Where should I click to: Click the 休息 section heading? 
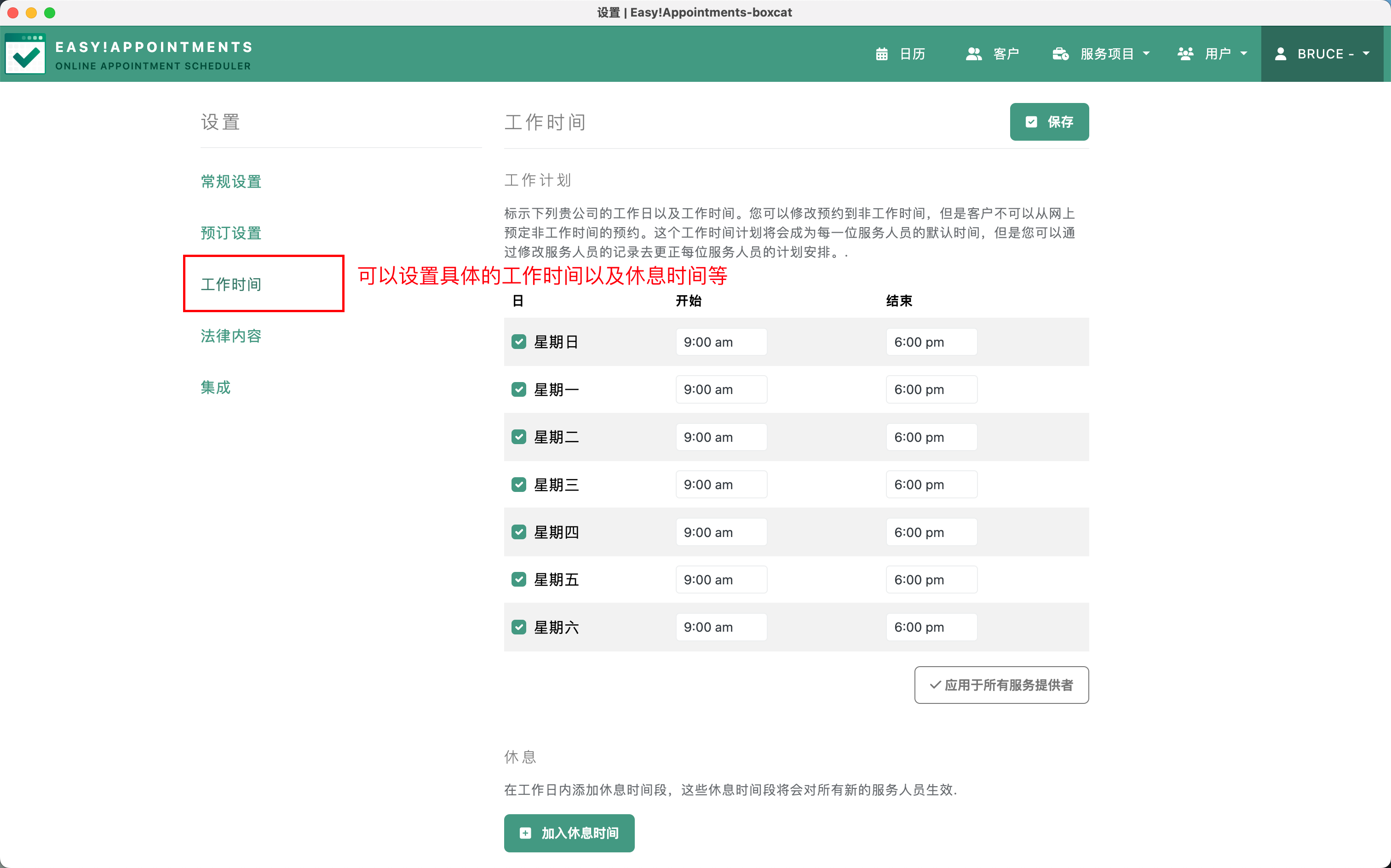(x=520, y=757)
